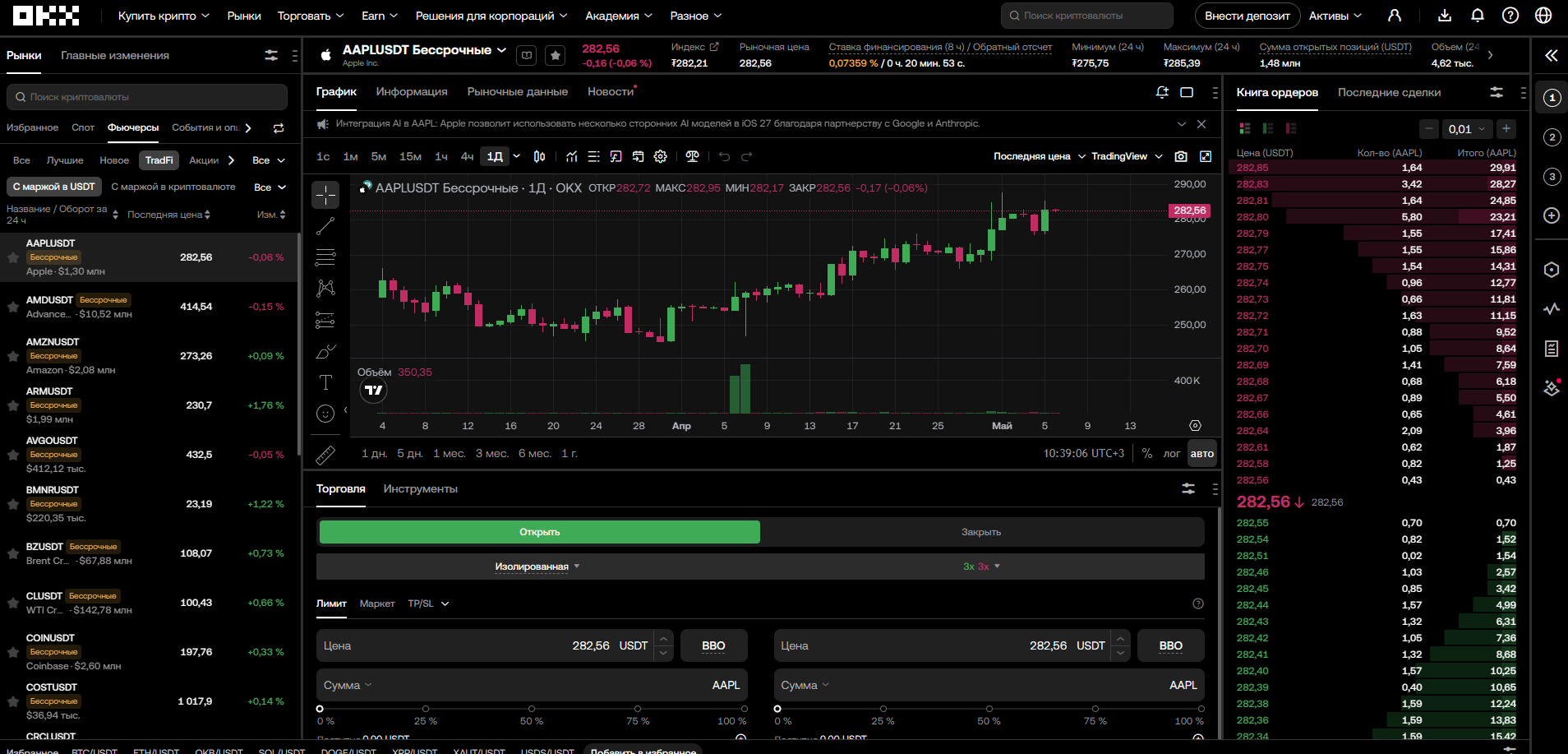Screen dimensions: 1568x754
Task: Select the trend line drawing tool
Action: pos(325,226)
